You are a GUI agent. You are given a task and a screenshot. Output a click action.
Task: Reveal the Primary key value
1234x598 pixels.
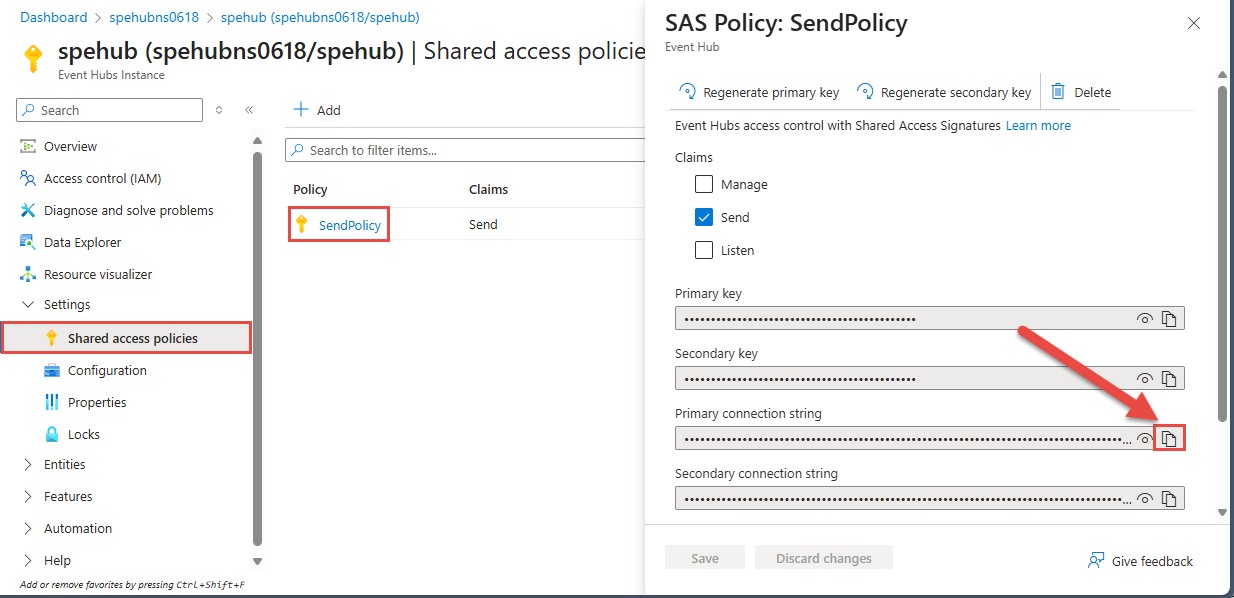pyautogui.click(x=1145, y=319)
